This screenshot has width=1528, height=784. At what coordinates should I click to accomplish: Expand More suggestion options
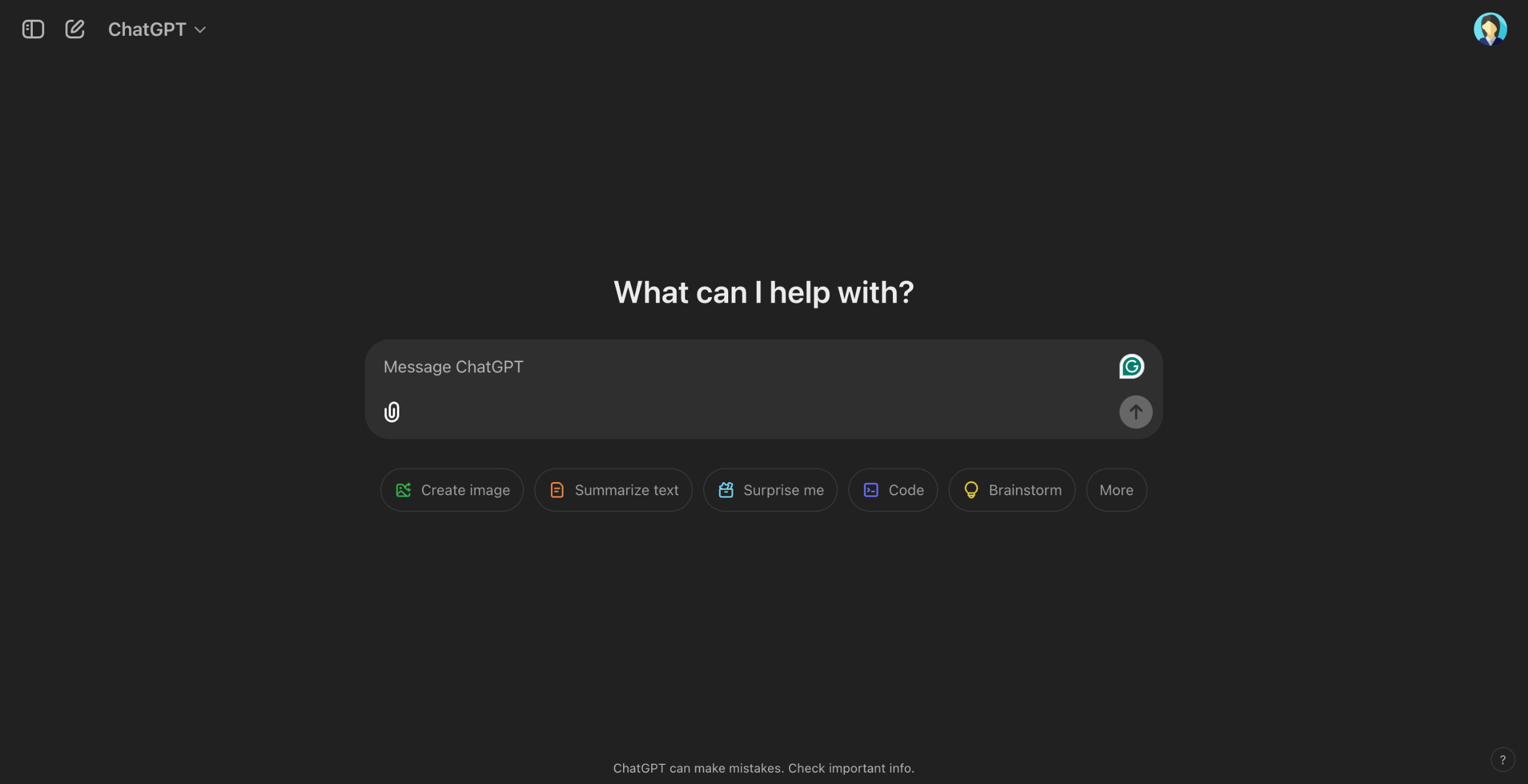(x=1117, y=490)
